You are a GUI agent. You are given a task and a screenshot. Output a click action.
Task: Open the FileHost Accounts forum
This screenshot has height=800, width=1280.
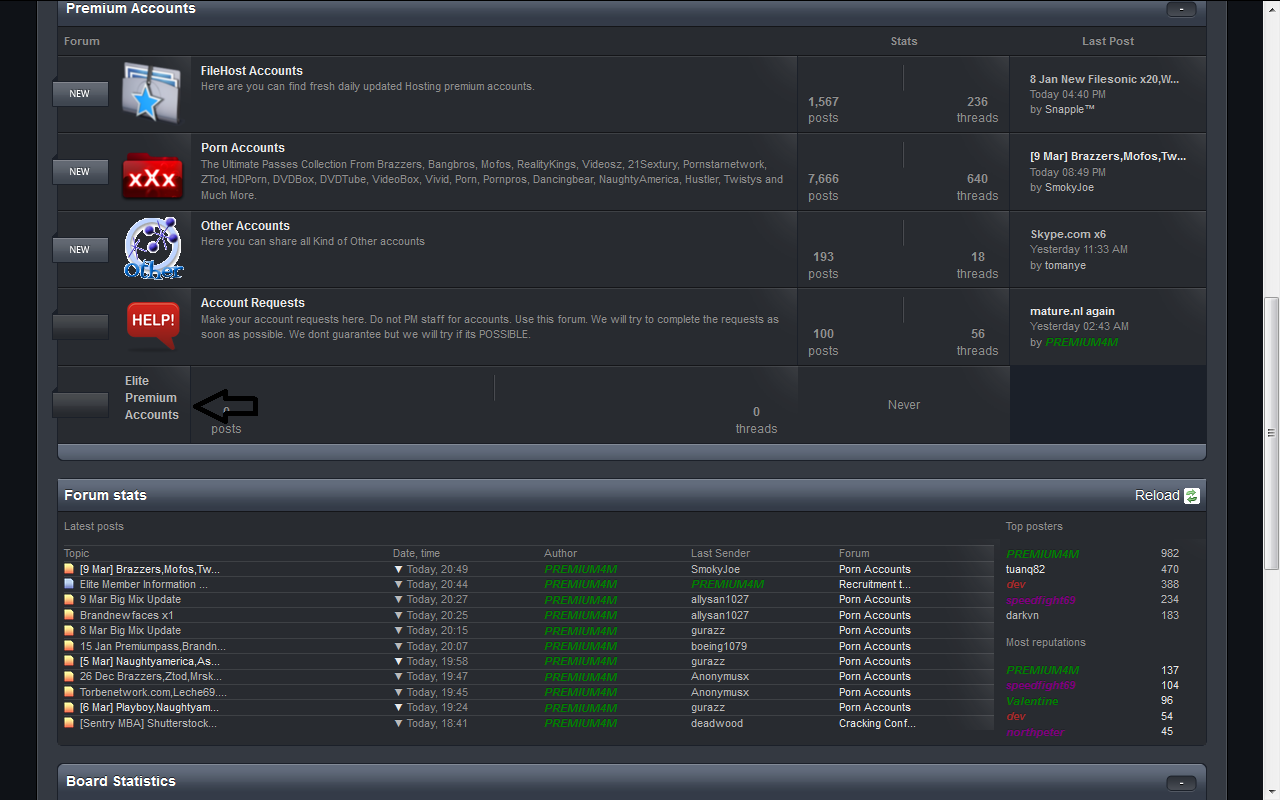click(x=252, y=71)
